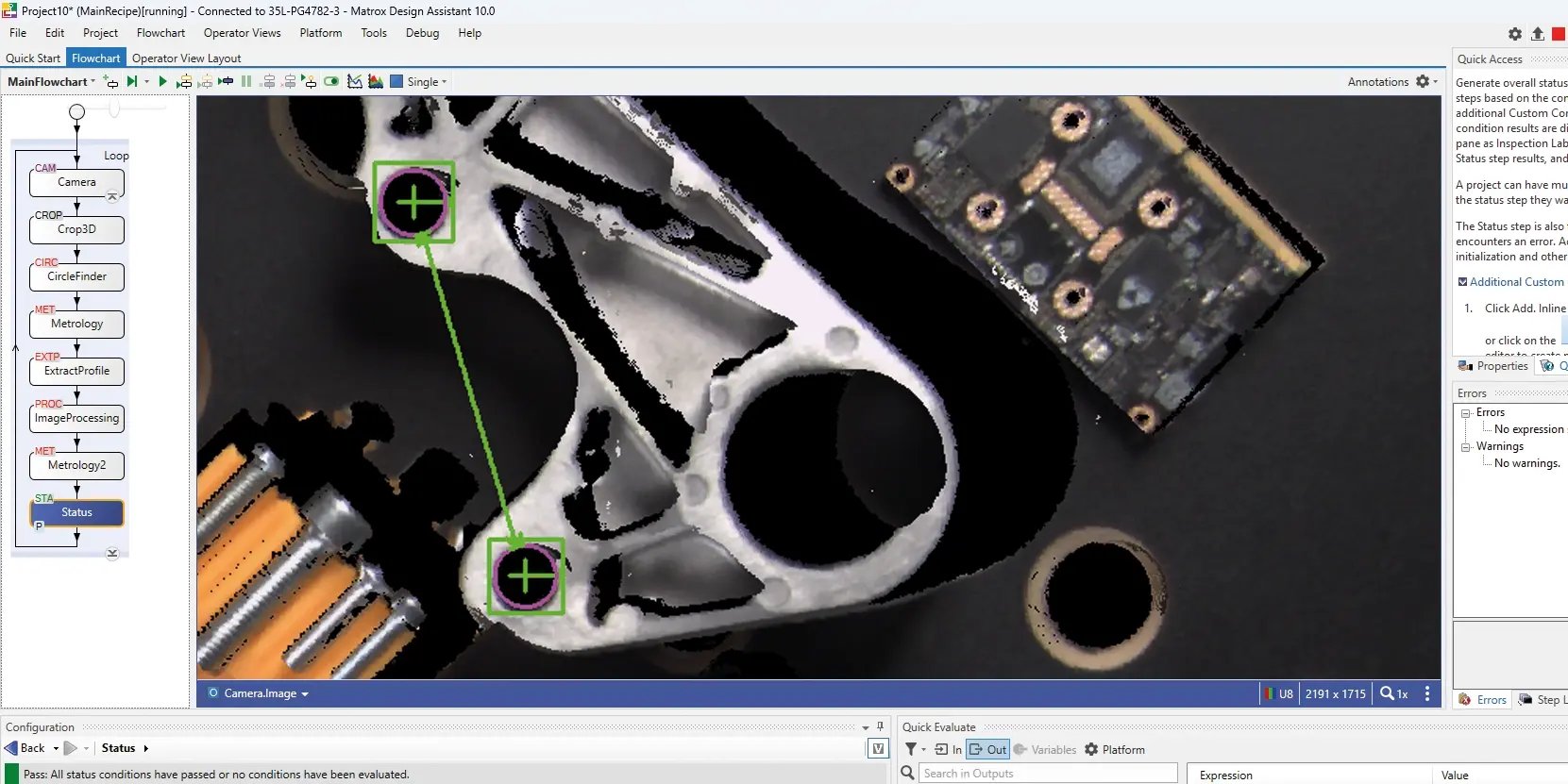Select the ExtractProfile step in flowchart

point(76,371)
